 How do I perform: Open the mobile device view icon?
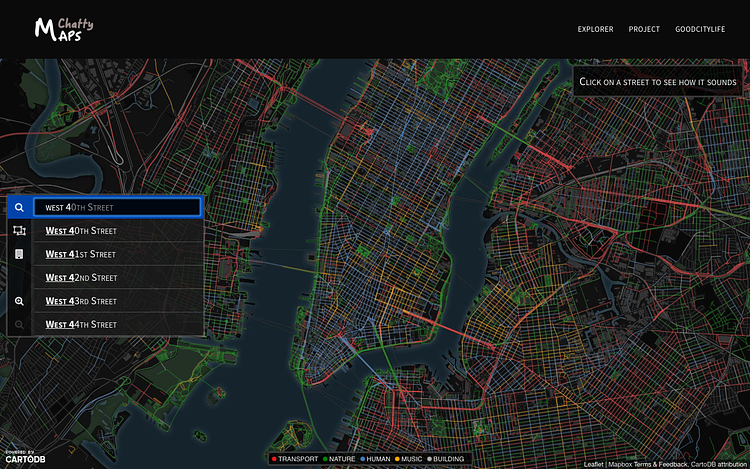tap(19, 254)
